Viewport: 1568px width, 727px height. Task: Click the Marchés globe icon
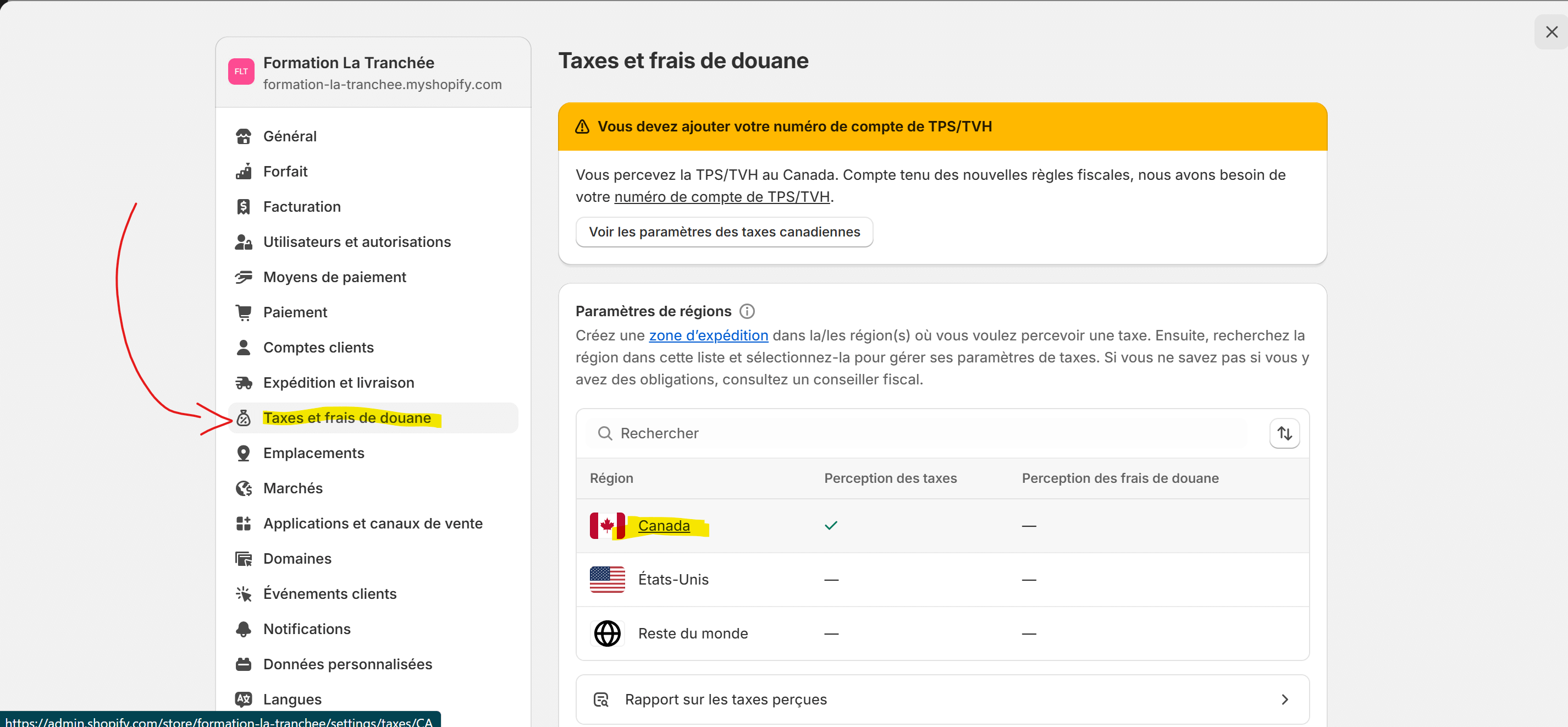click(244, 488)
